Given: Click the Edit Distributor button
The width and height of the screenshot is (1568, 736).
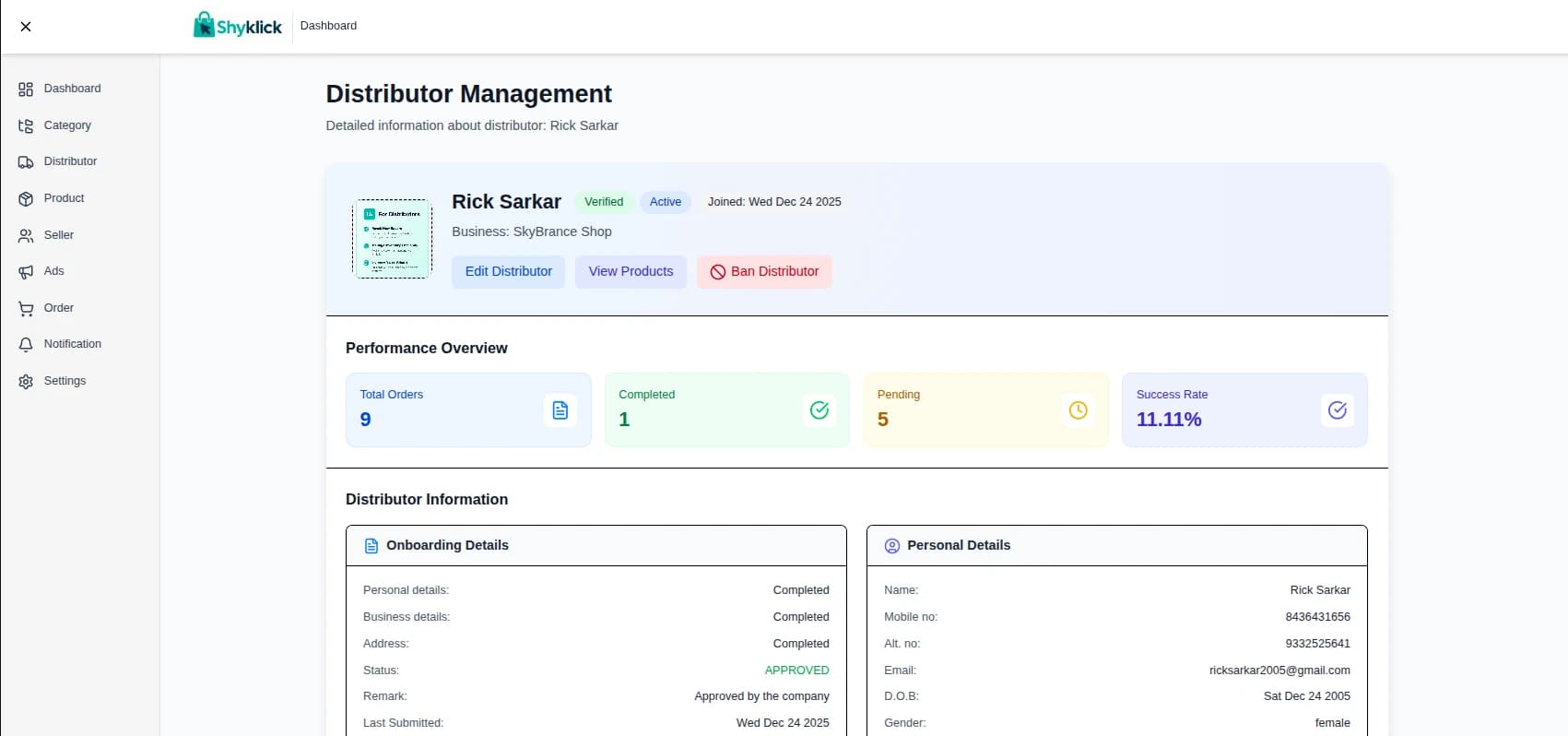Looking at the screenshot, I should point(508,271).
